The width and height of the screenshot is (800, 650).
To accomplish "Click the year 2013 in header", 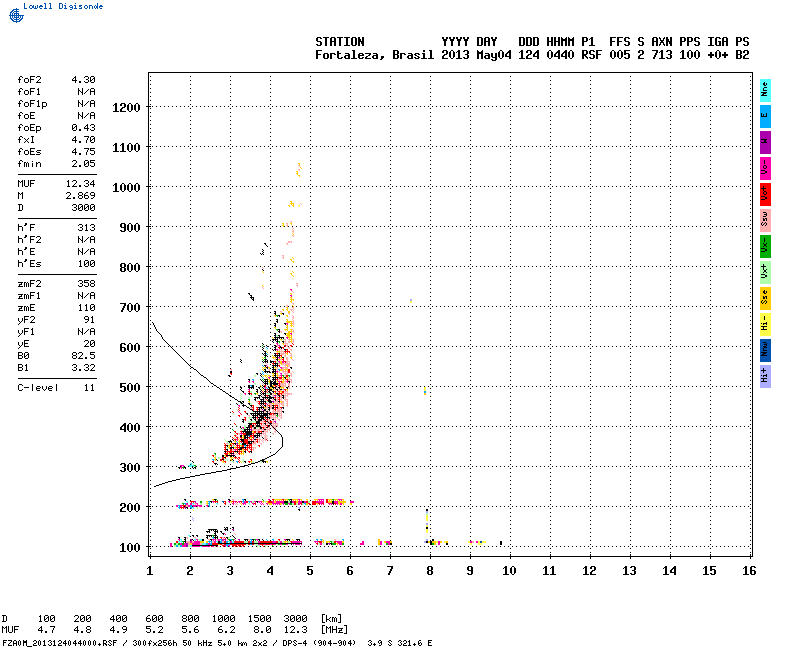I will pos(455,55).
